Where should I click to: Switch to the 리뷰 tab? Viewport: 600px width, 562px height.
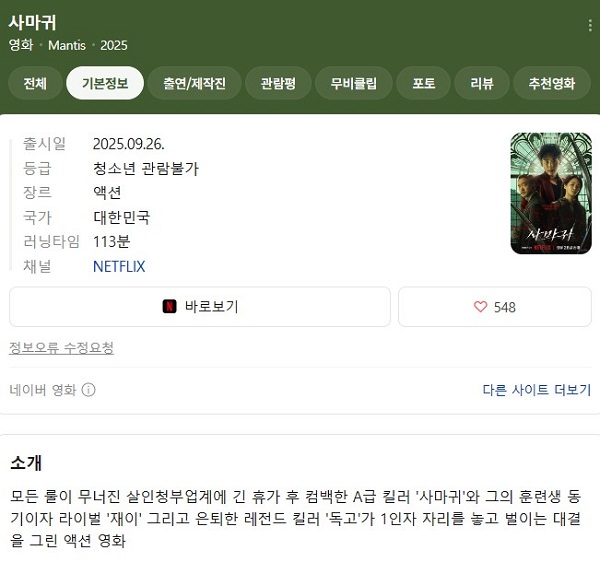pyautogui.click(x=482, y=83)
